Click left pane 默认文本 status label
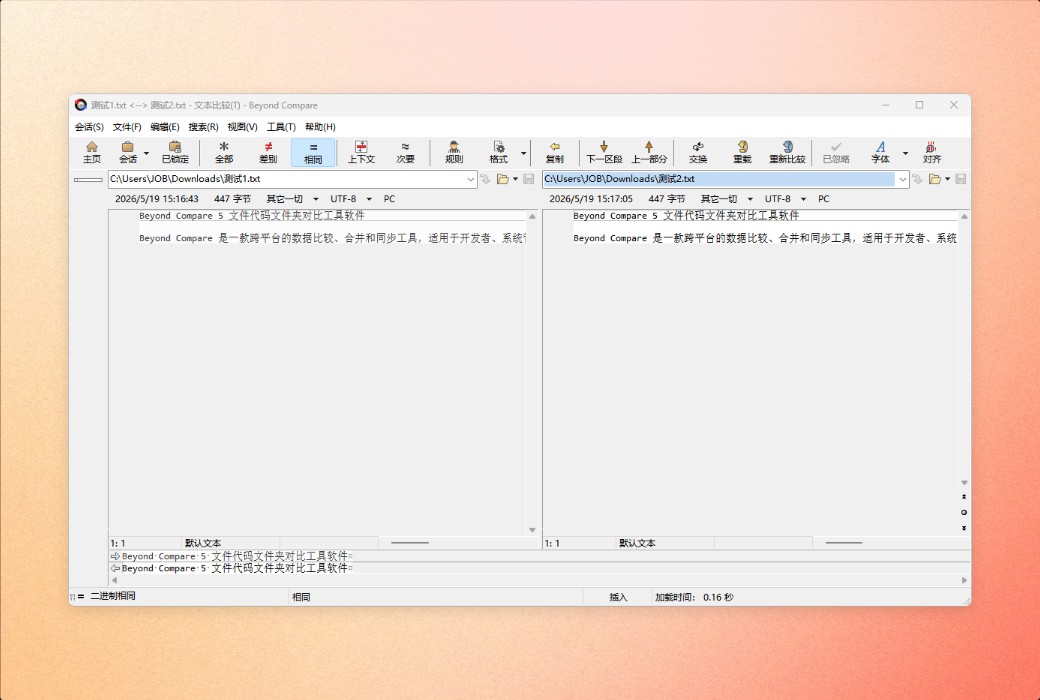This screenshot has width=1040, height=700. [203, 543]
